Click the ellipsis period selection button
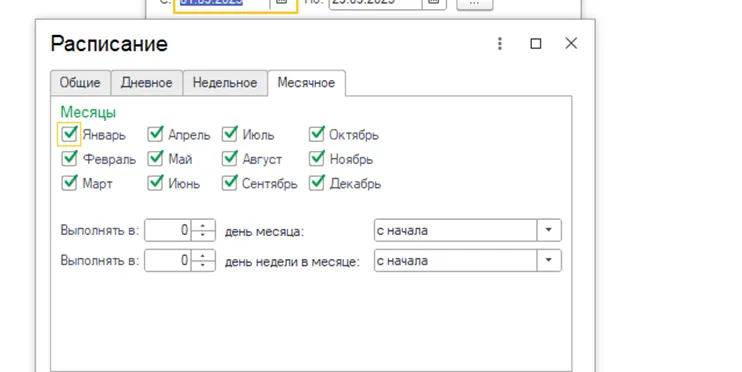 tap(475, 3)
